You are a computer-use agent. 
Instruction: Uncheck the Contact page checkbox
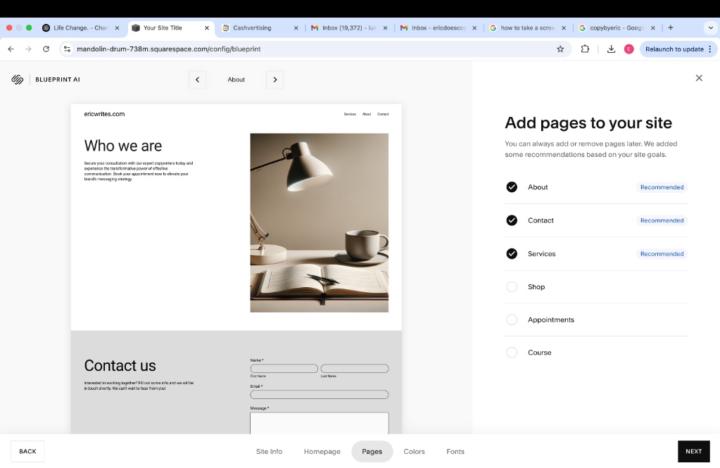(x=512, y=220)
